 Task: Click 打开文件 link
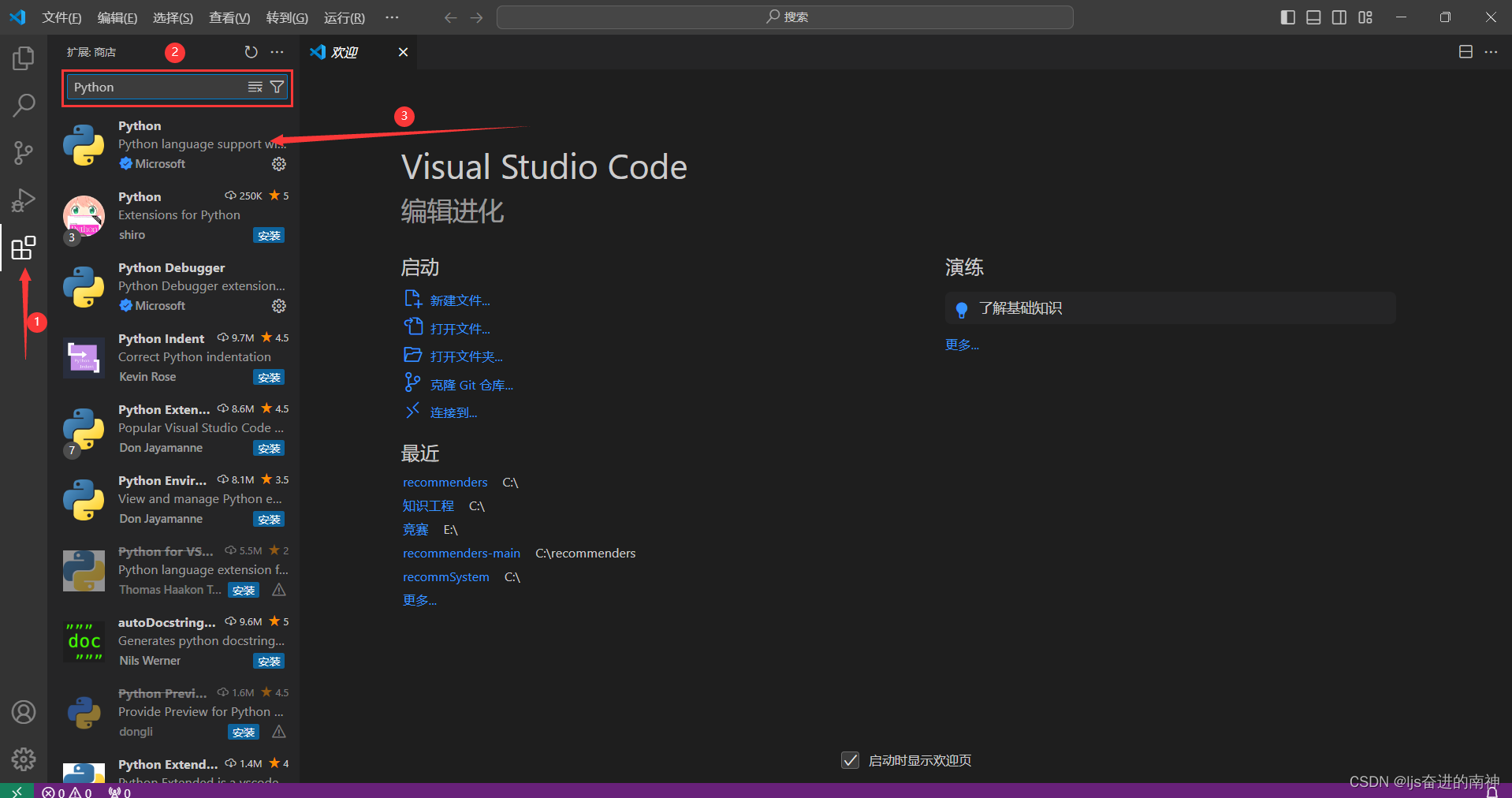(460, 329)
